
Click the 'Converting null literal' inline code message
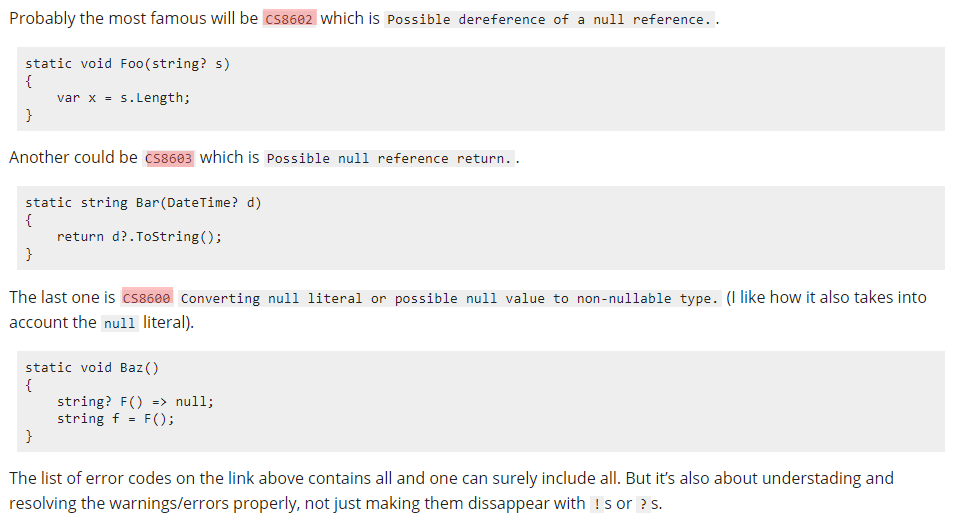coord(449,299)
